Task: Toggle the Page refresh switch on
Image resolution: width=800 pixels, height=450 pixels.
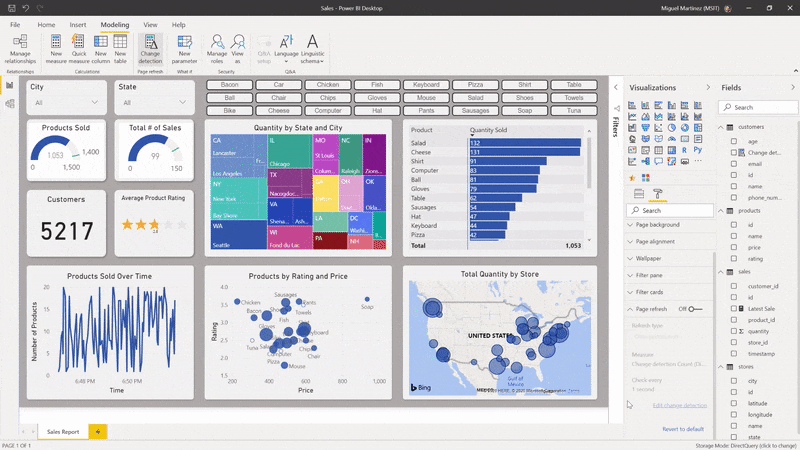Action: [x=695, y=310]
